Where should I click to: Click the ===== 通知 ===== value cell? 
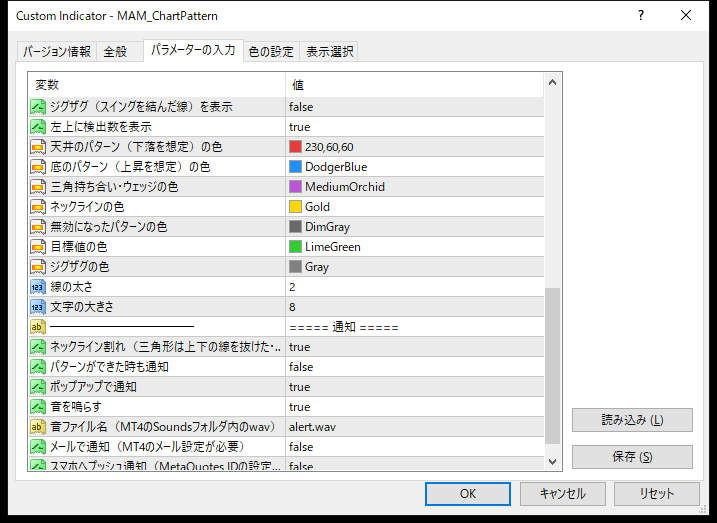tap(414, 327)
